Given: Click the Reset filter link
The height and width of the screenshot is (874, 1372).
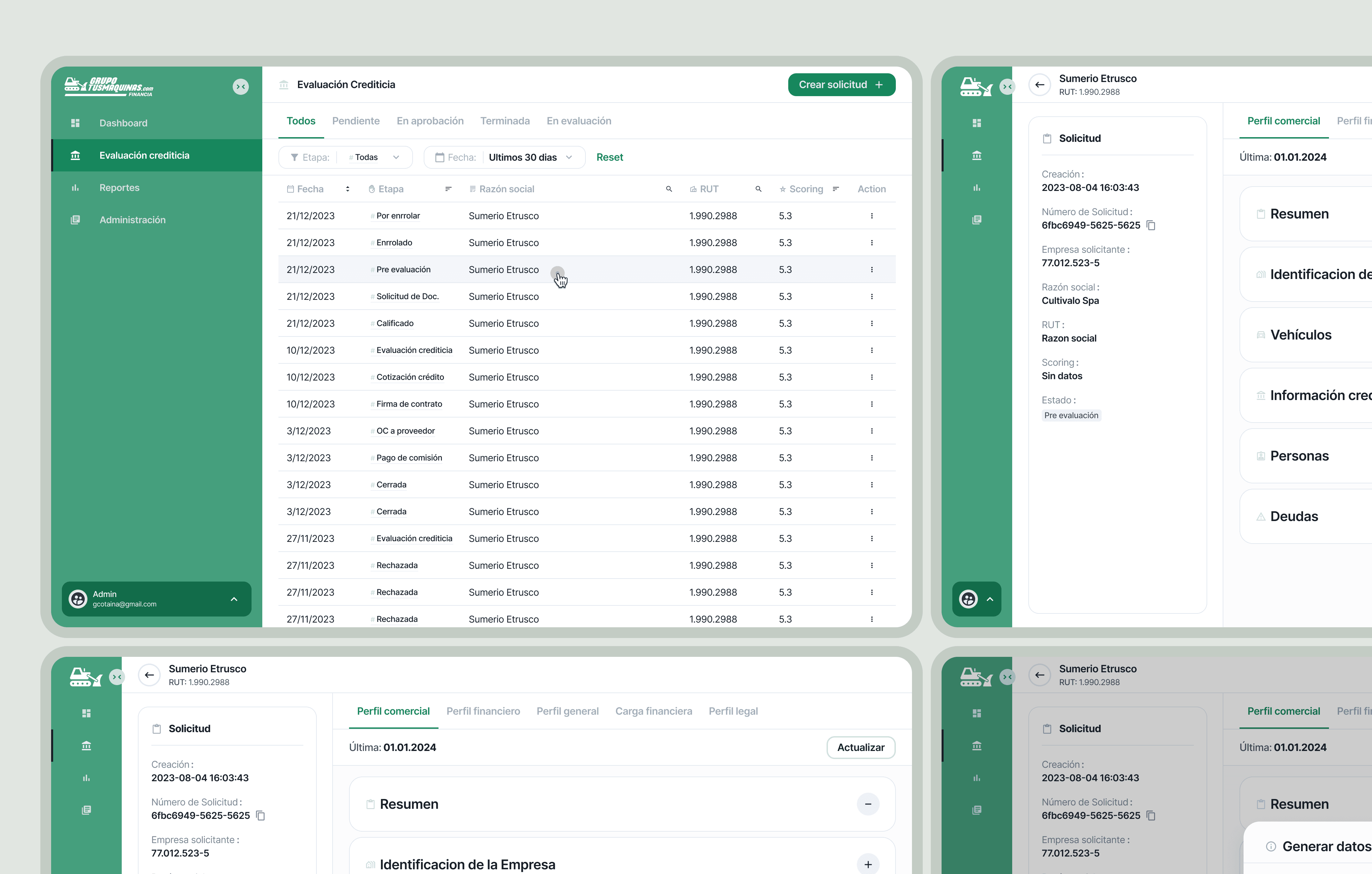Looking at the screenshot, I should [609, 157].
